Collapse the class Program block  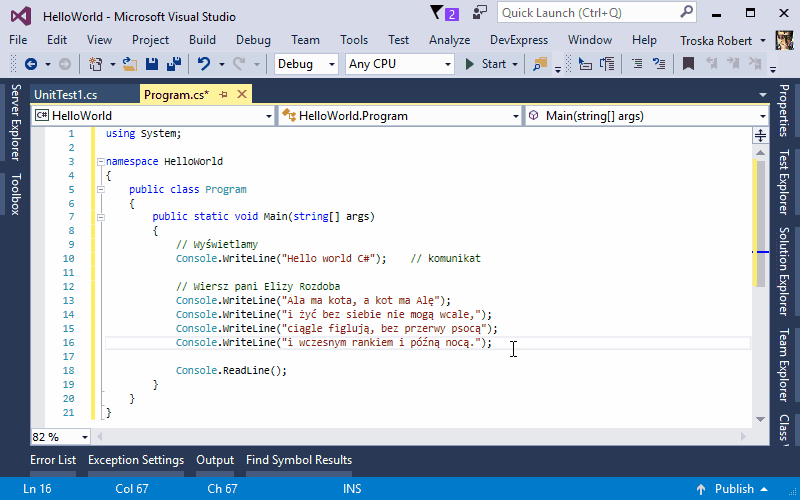point(101,189)
